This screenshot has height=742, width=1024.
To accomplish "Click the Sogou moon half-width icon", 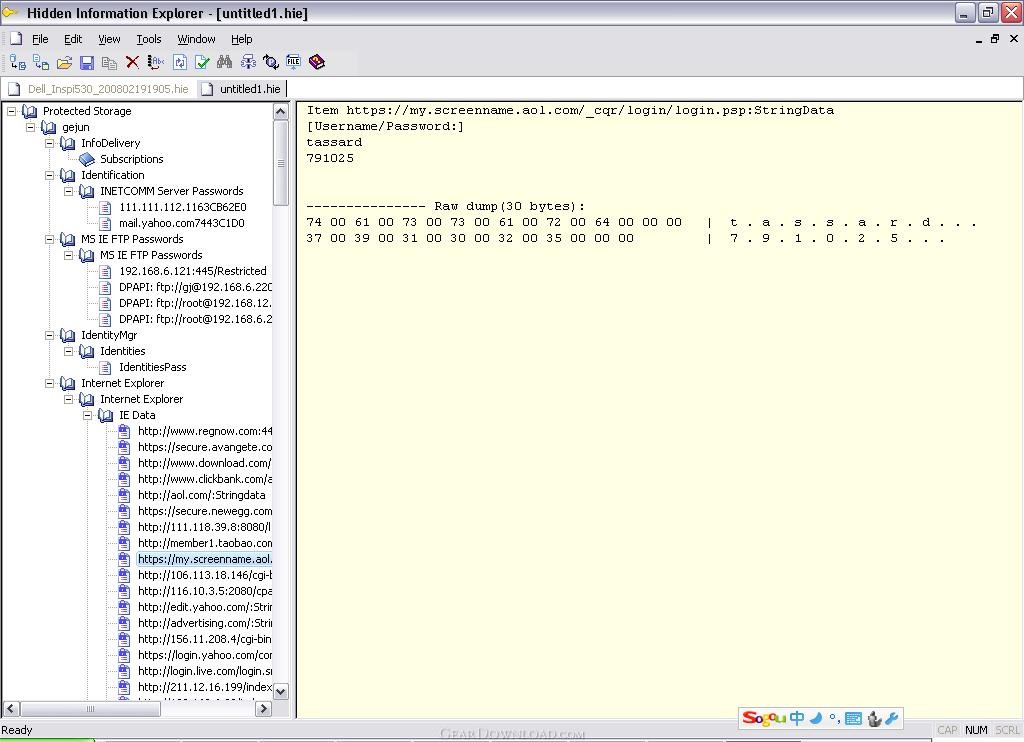I will 816,718.
